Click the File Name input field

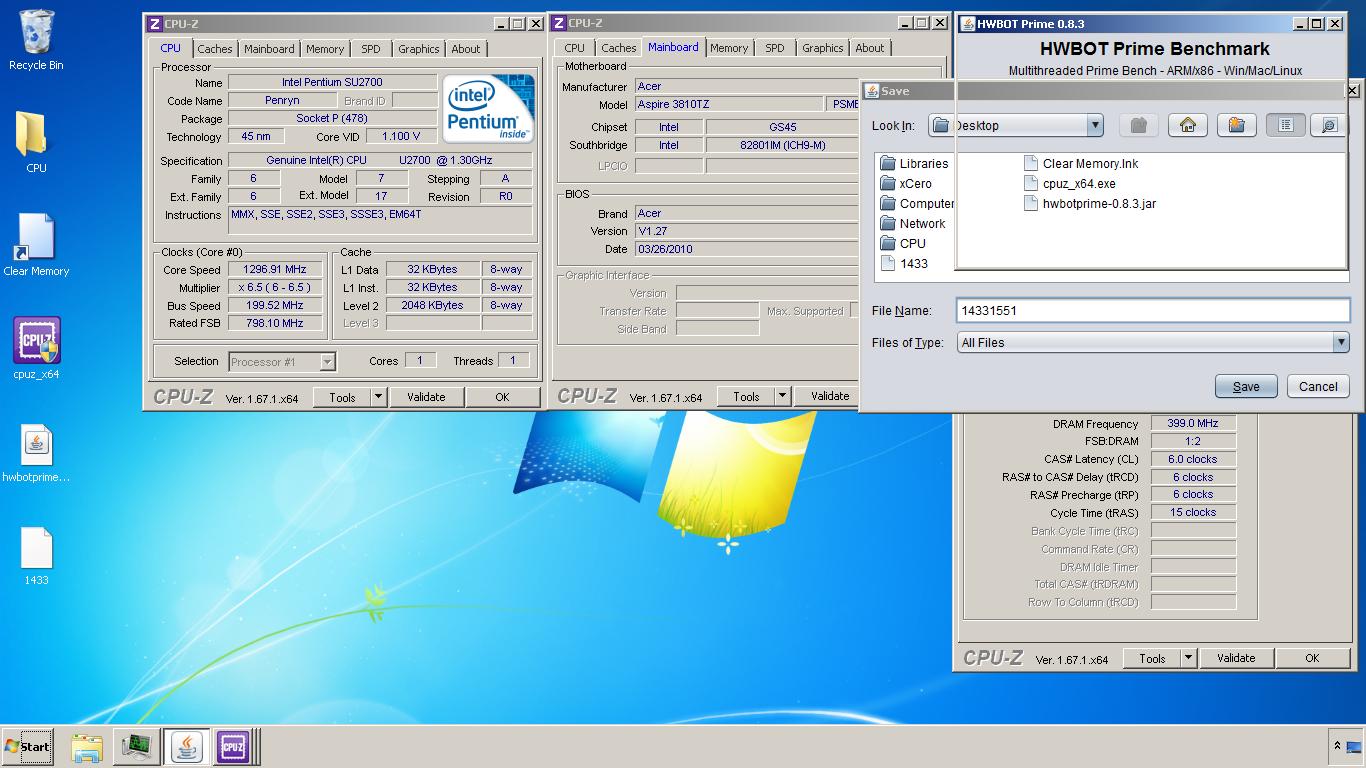coord(1153,310)
